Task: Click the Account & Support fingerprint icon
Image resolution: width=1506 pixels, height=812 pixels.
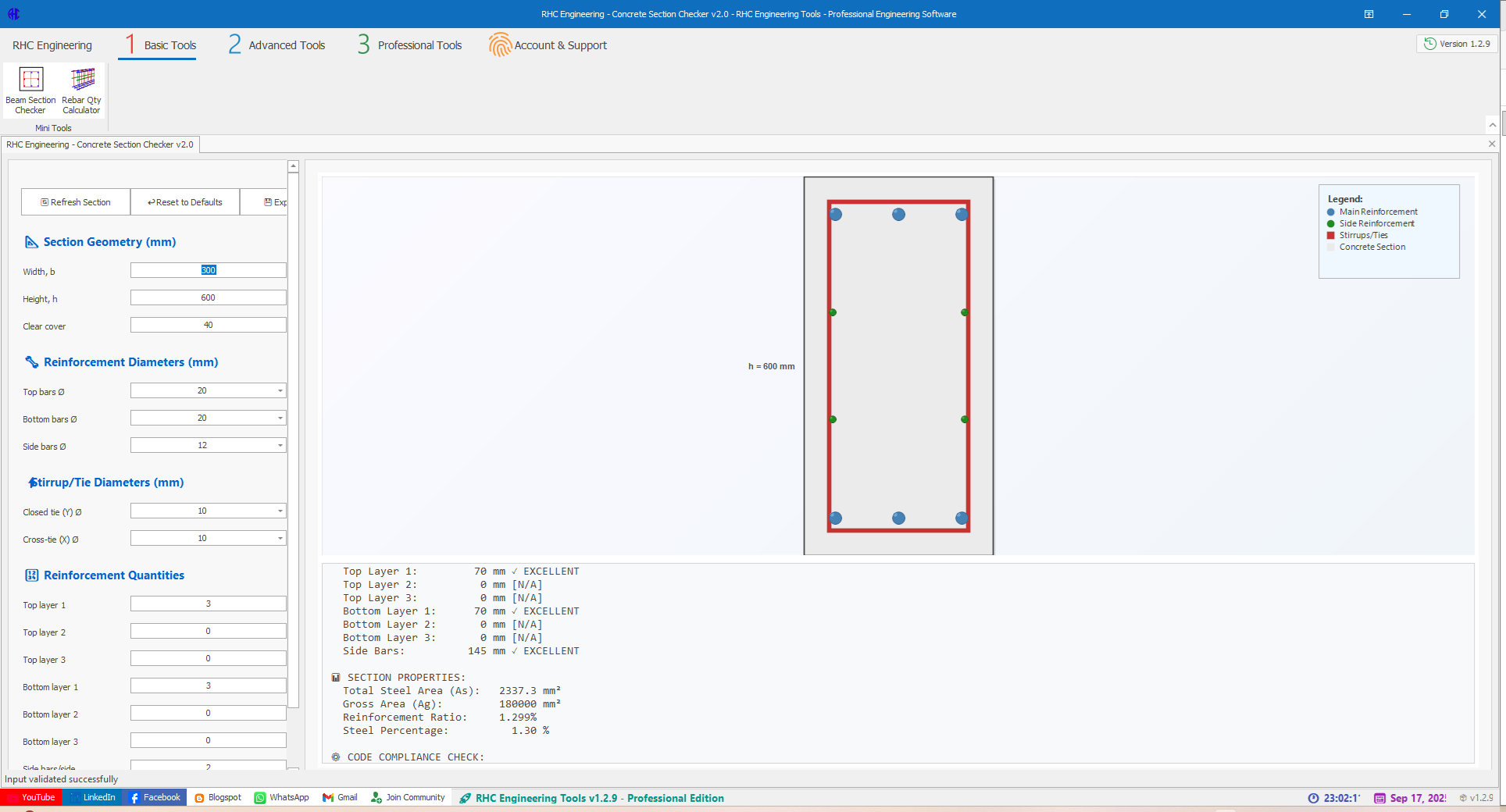Action: coord(500,45)
